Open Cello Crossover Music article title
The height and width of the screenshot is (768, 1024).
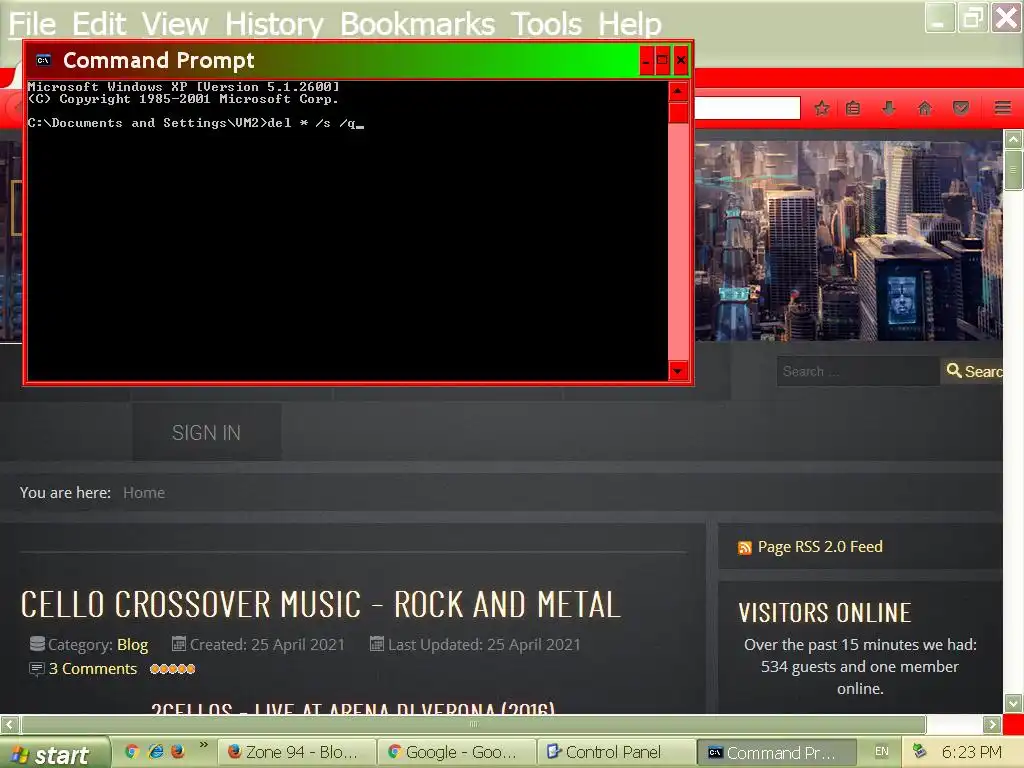[321, 604]
